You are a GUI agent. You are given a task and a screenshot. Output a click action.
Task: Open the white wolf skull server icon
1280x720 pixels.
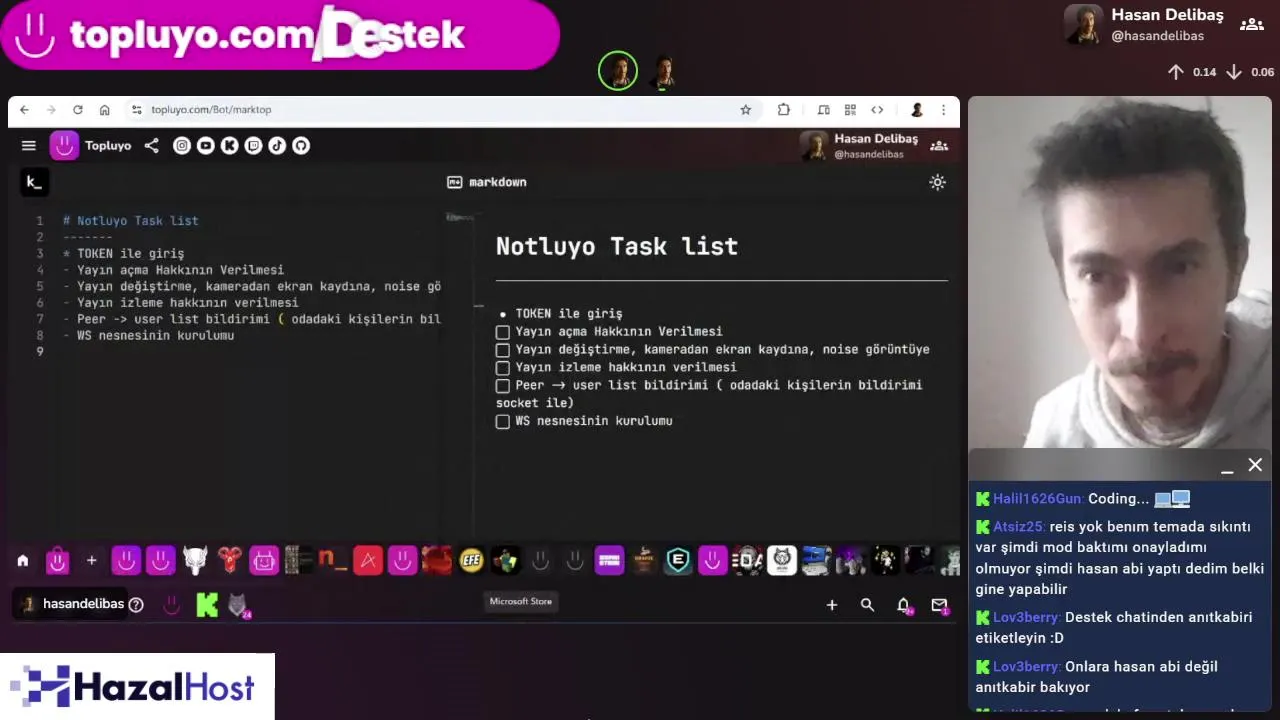195,561
